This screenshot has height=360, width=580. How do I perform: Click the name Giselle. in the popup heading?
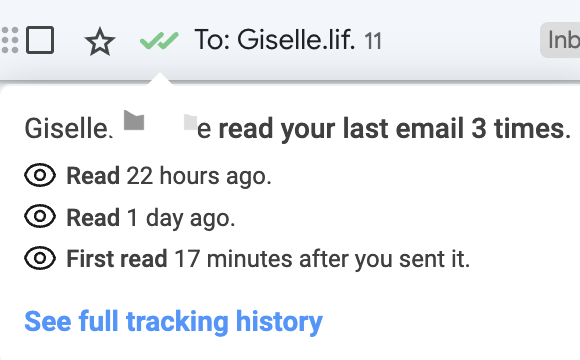click(x=68, y=129)
